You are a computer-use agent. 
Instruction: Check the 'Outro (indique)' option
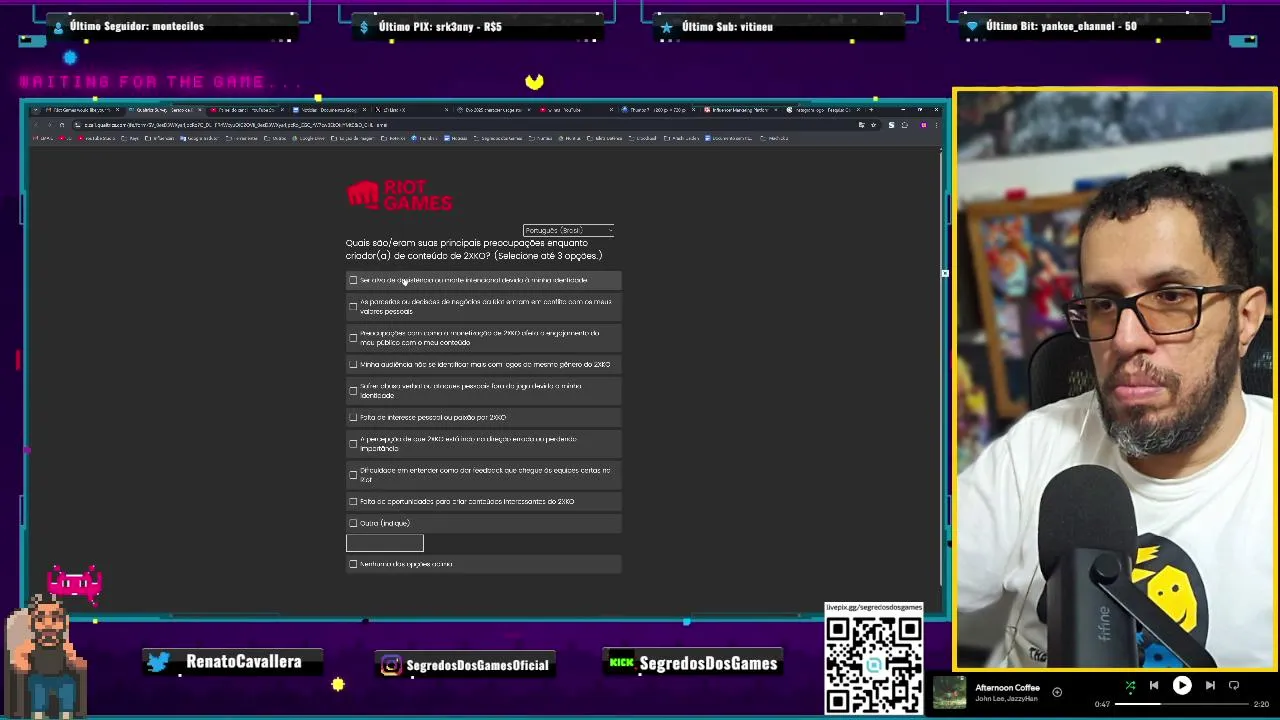pos(353,523)
